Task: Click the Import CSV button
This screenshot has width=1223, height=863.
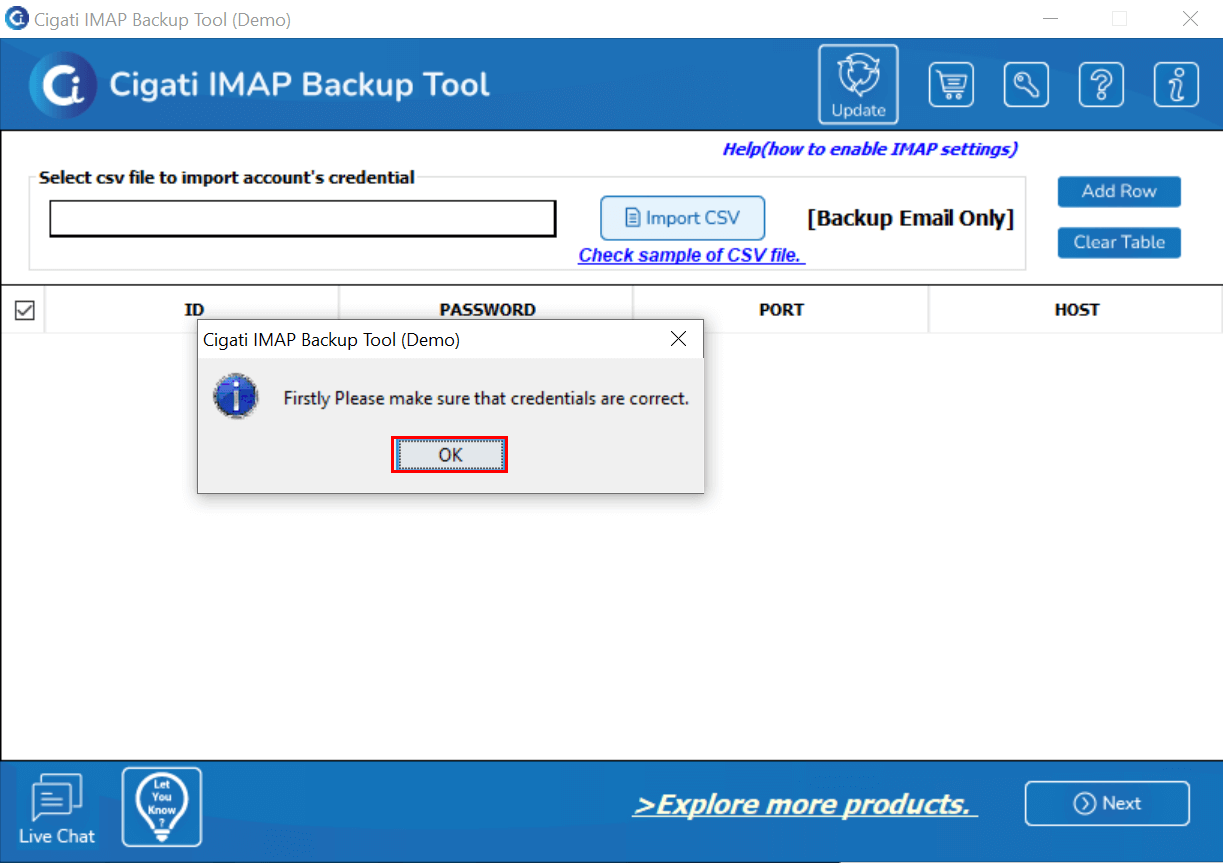Action: coord(683,218)
